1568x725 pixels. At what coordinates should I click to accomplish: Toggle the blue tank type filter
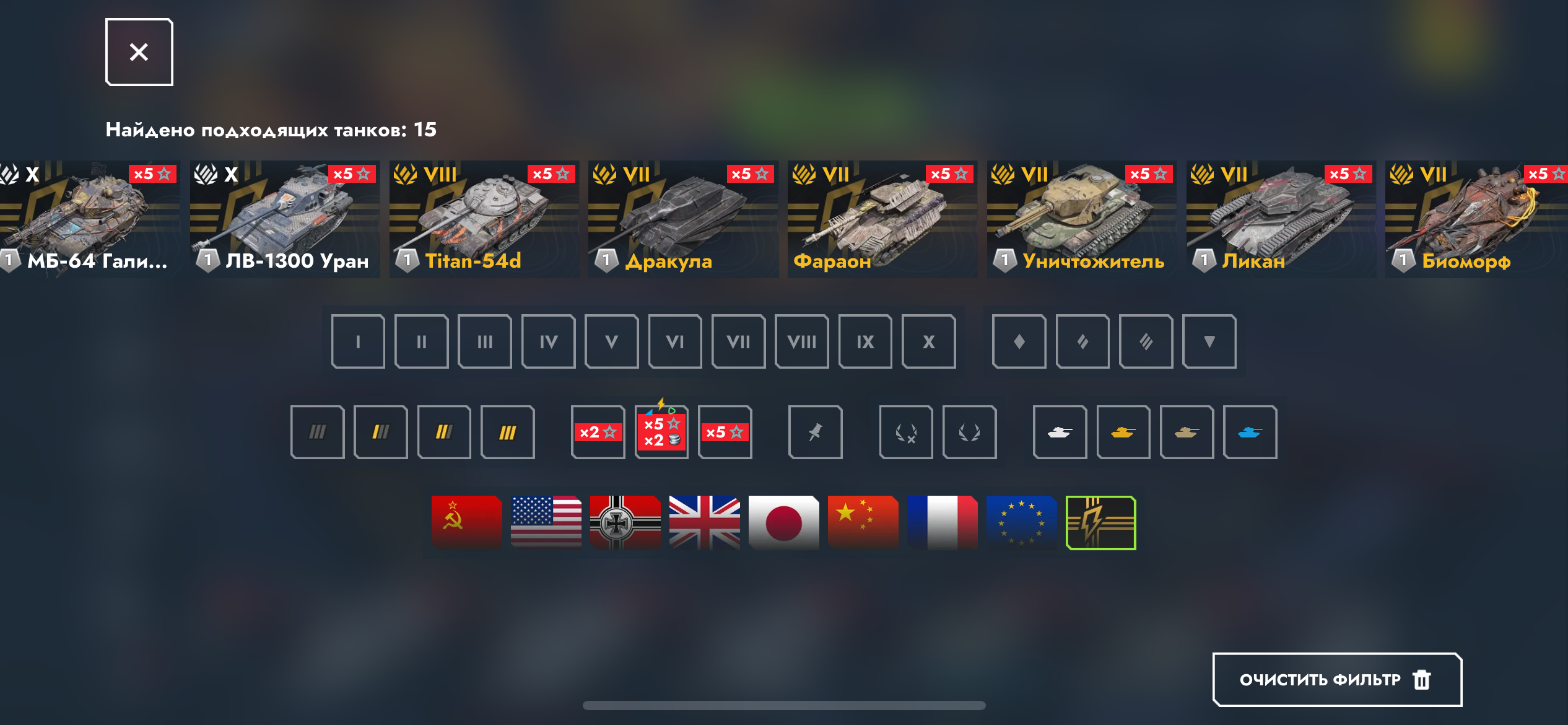tap(1250, 432)
